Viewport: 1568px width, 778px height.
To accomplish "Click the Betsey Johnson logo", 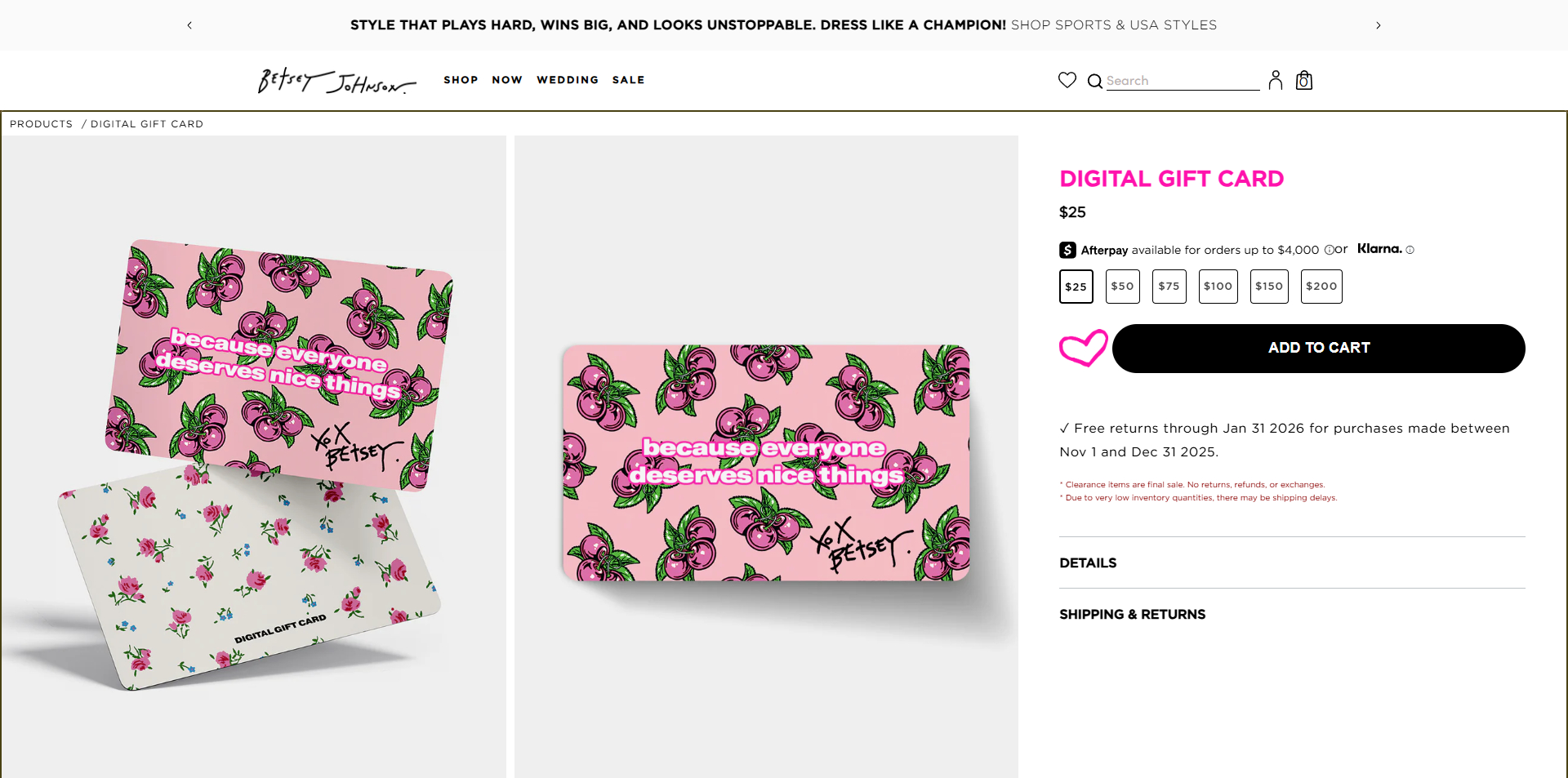I will coord(336,80).
